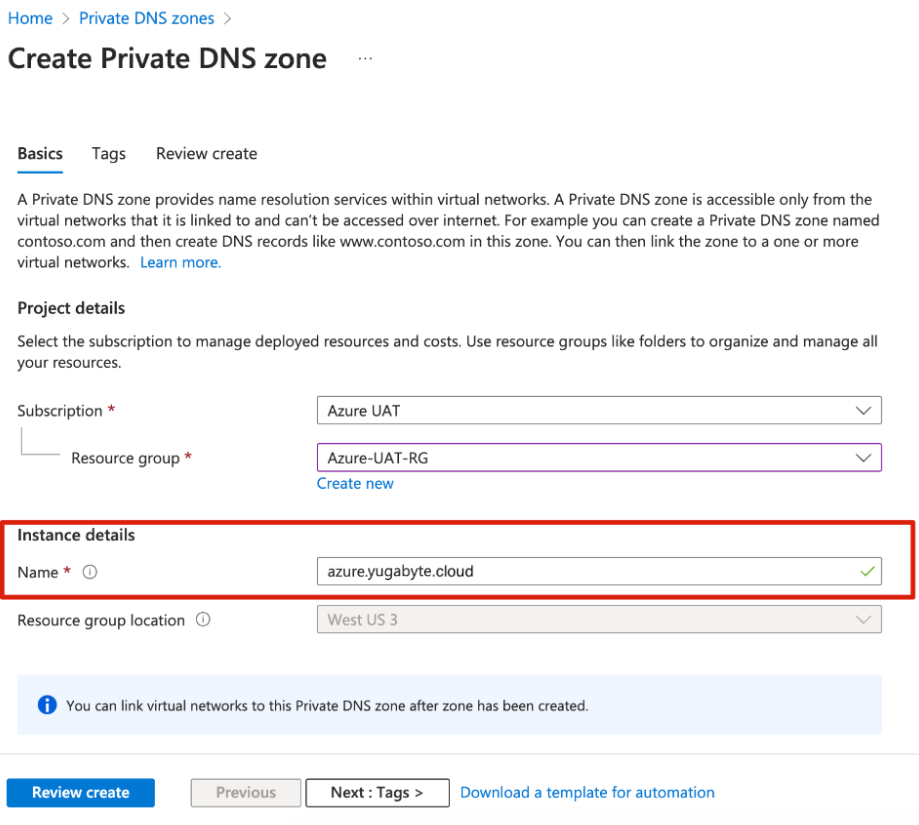Select the Basics tab
Viewport: 919px width, 825px height.
(x=39, y=153)
